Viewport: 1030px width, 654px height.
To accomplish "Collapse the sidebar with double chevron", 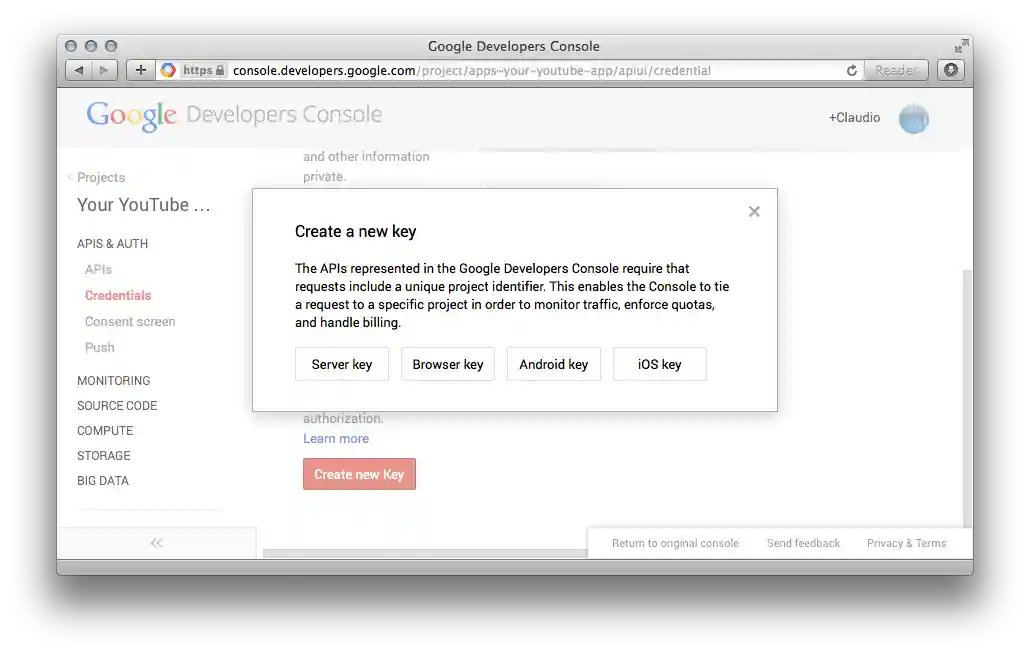I will coord(156,542).
